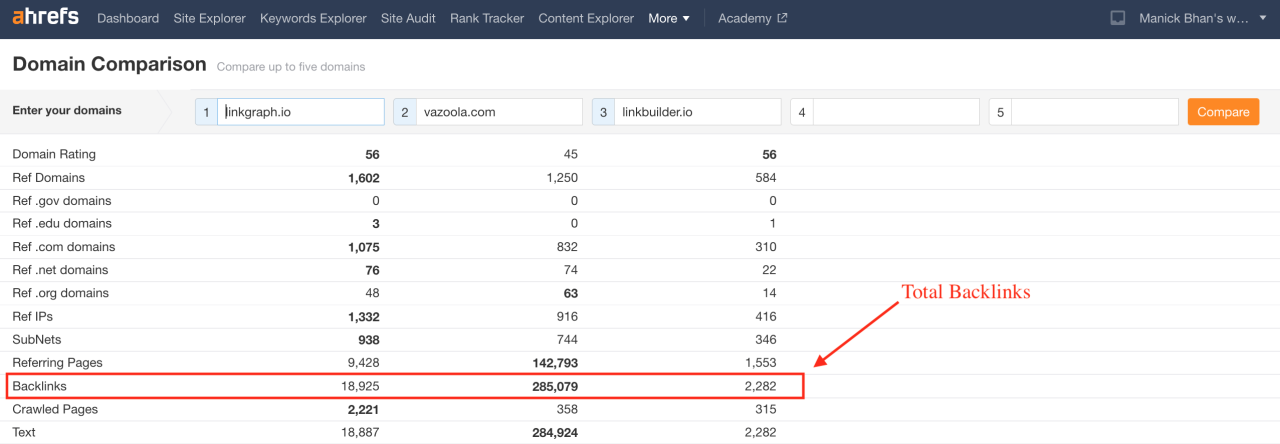Click empty domain field number 5

tap(1094, 112)
